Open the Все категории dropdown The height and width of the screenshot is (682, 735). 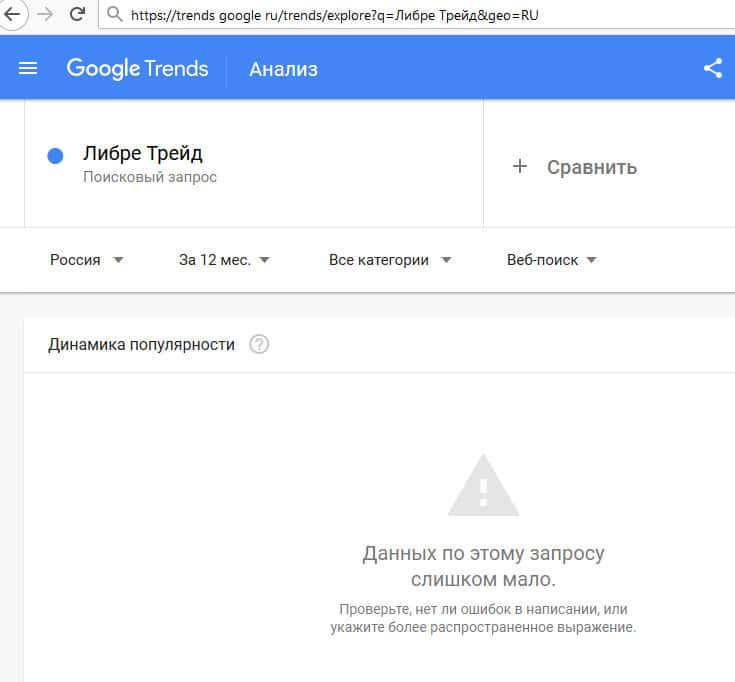[390, 260]
